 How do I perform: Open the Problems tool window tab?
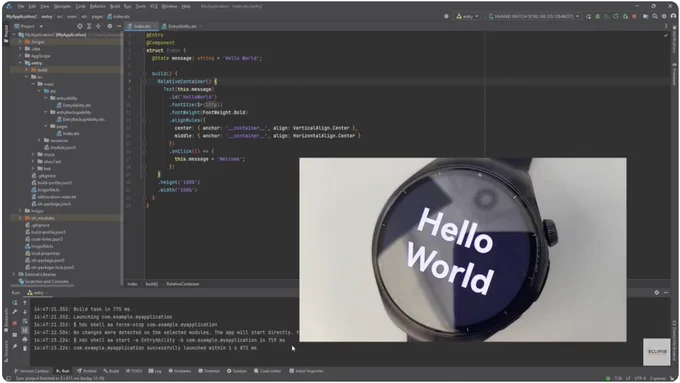click(180, 371)
